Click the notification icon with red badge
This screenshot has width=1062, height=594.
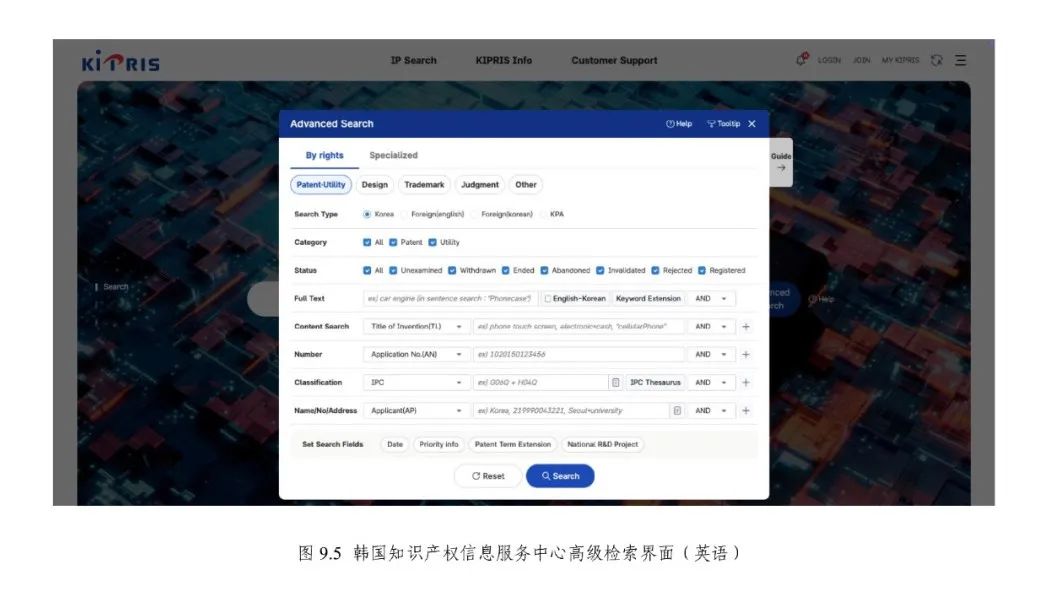click(801, 60)
